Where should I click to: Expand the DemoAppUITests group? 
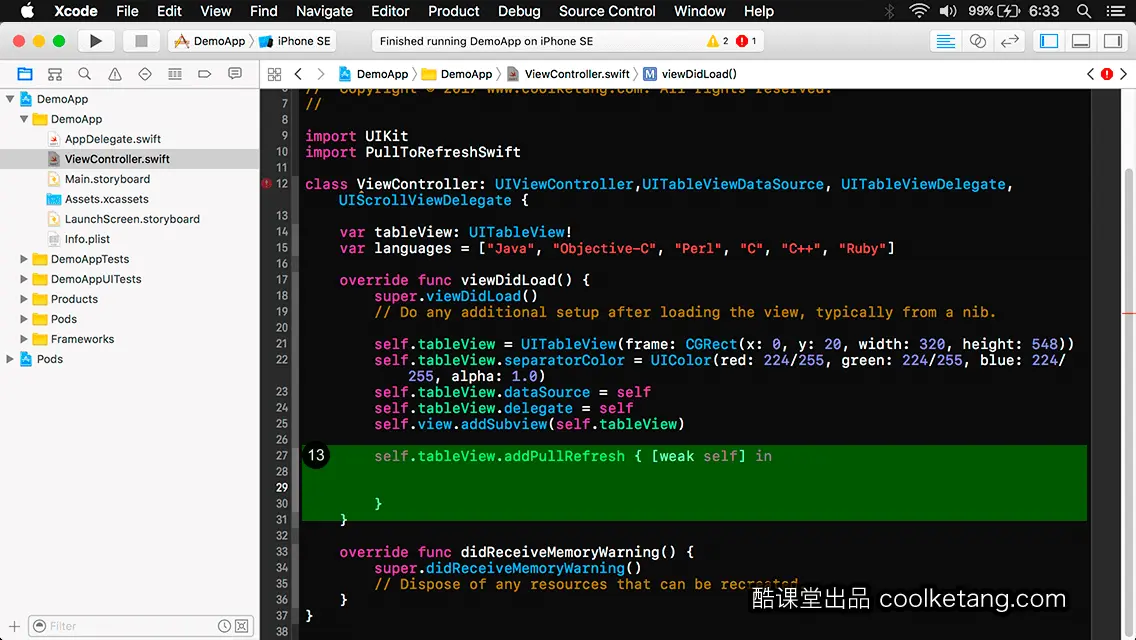(24, 279)
